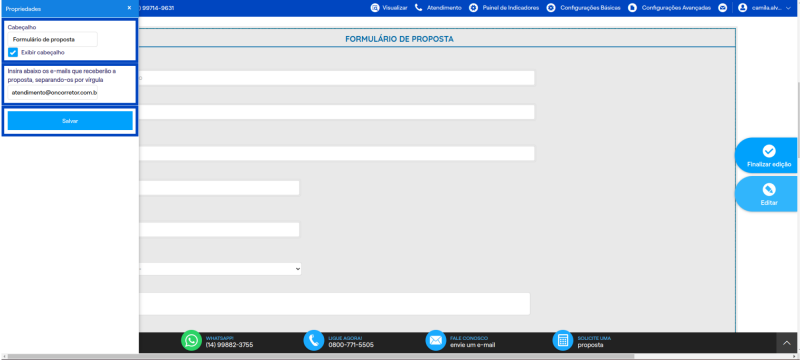Viewport: 800px width, 360px height.
Task: Click the Finalizar edição checkmark icon
Action: (x=769, y=151)
